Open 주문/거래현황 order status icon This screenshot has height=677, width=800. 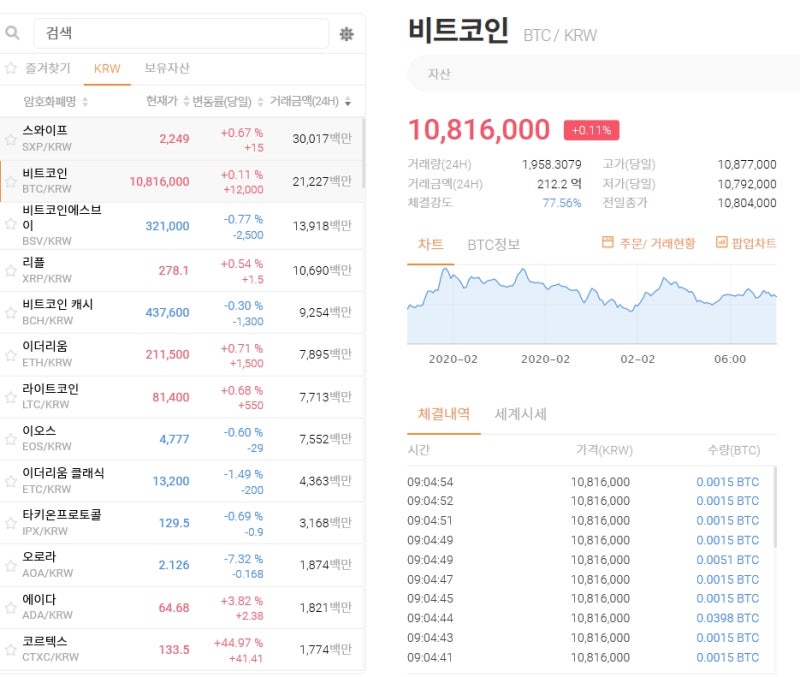pos(607,242)
